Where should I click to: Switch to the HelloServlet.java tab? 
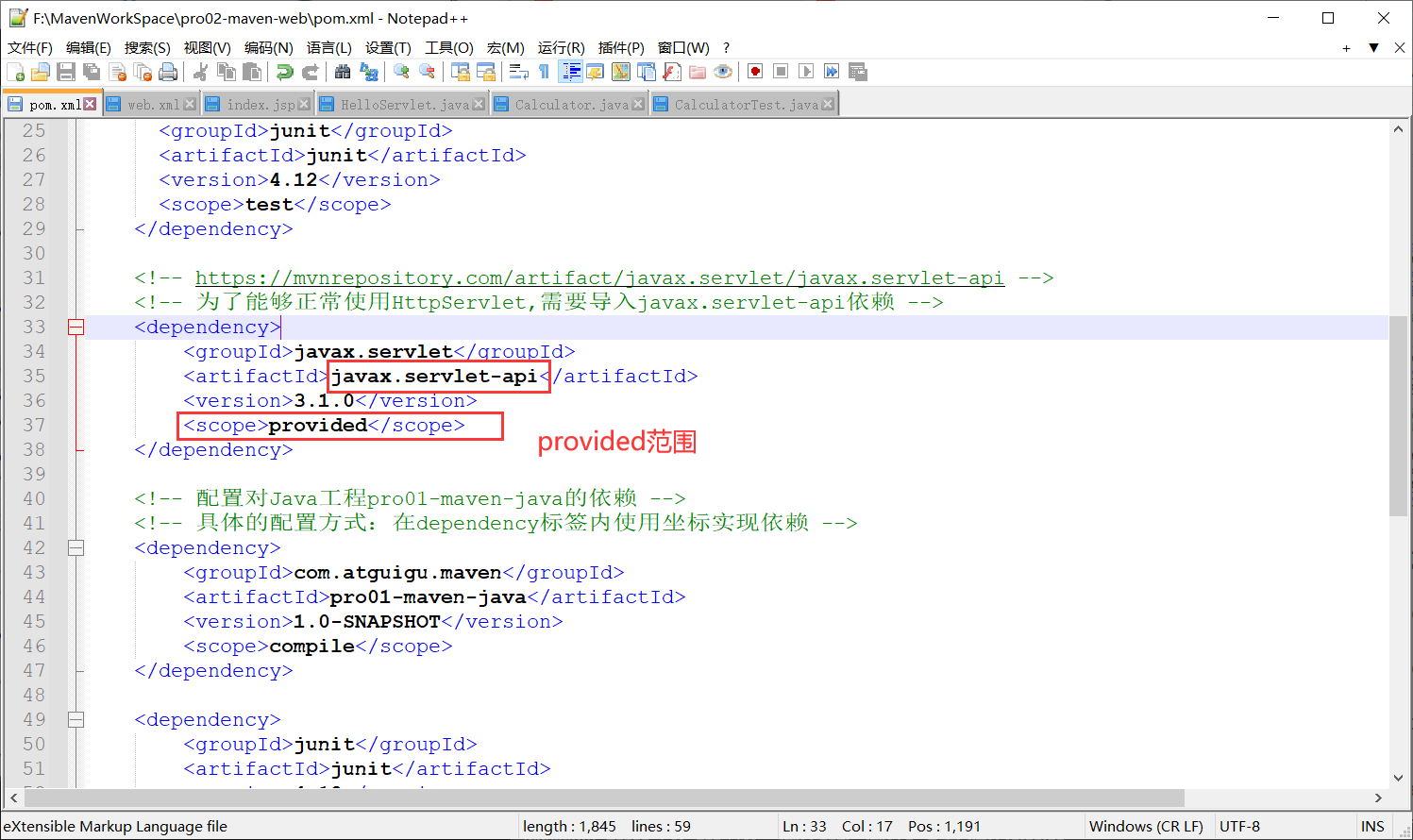point(403,105)
